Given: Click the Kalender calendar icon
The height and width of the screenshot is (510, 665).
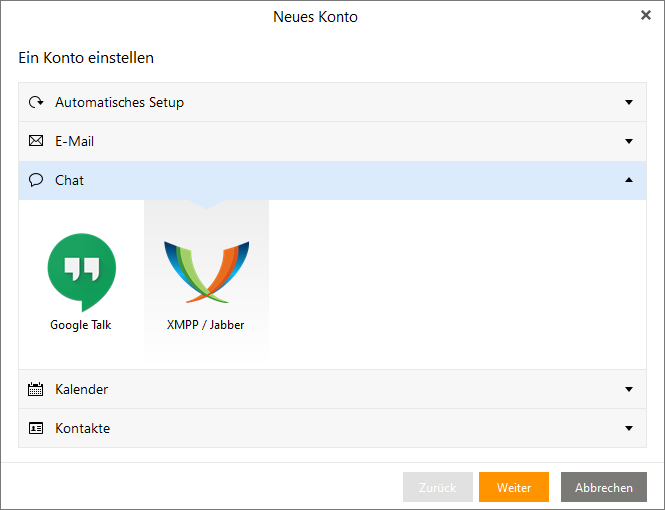Looking at the screenshot, I should [x=36, y=389].
